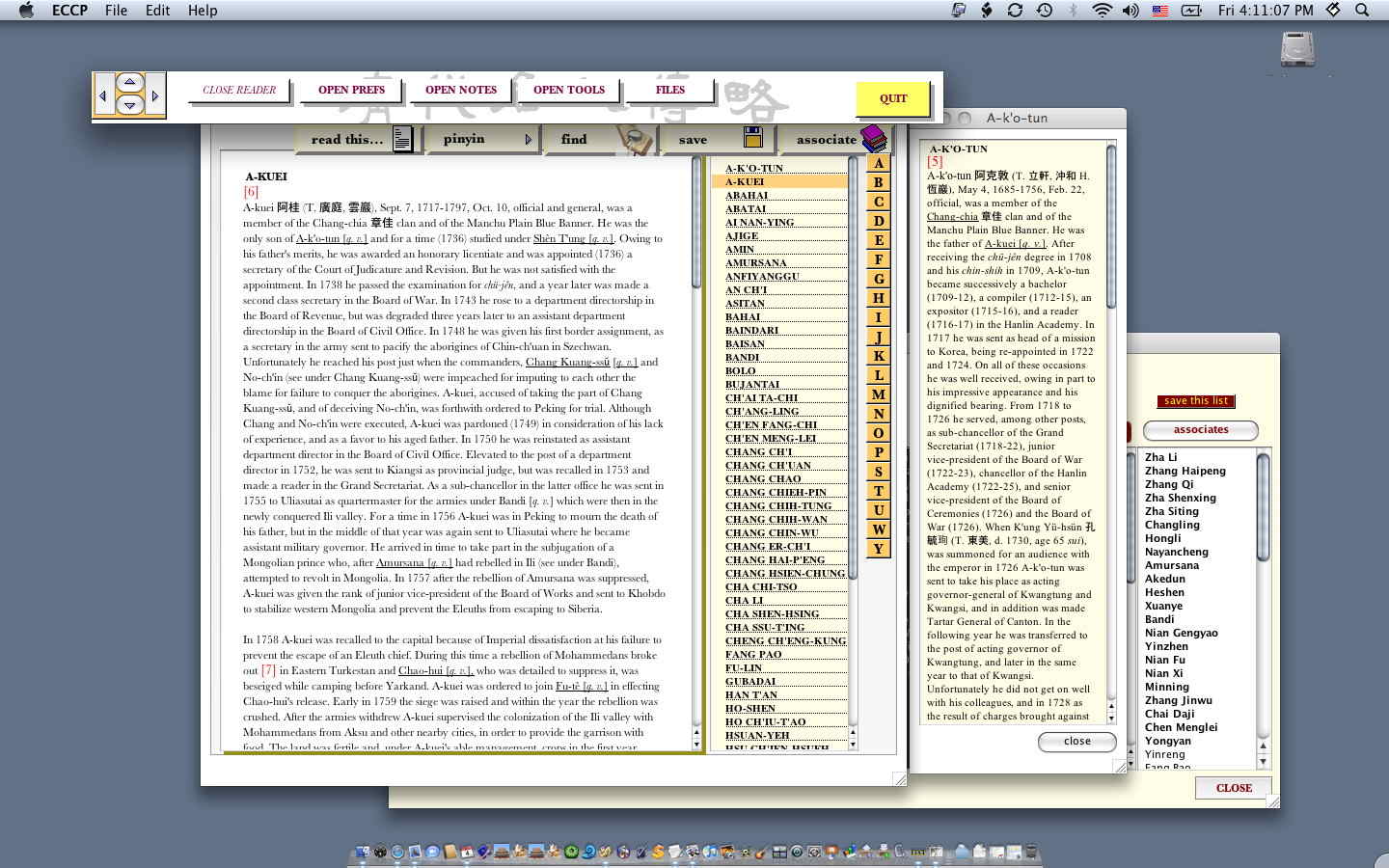Quit the app with the yellow QUIT button
This screenshot has width=1389, height=868.
tap(893, 98)
